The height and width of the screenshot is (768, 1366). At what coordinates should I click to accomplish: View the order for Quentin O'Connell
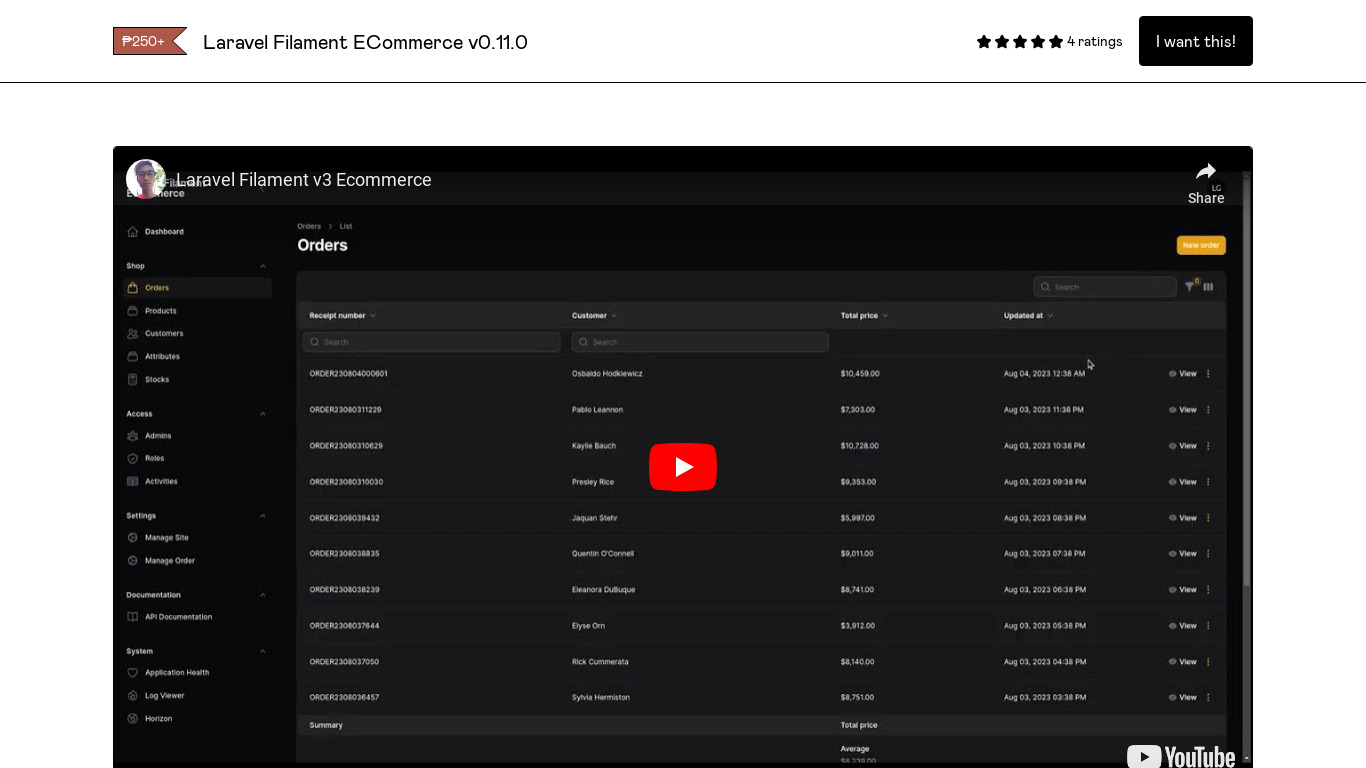[1183, 554]
